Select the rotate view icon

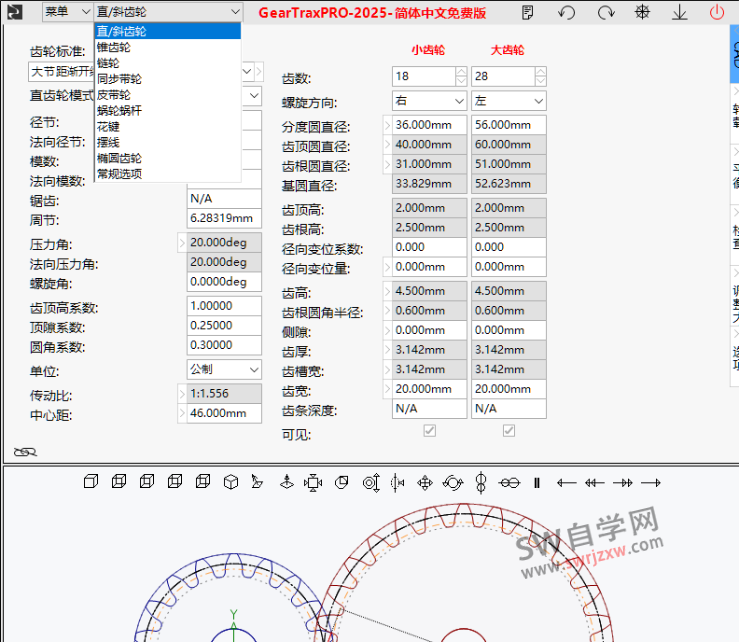(x=453, y=483)
